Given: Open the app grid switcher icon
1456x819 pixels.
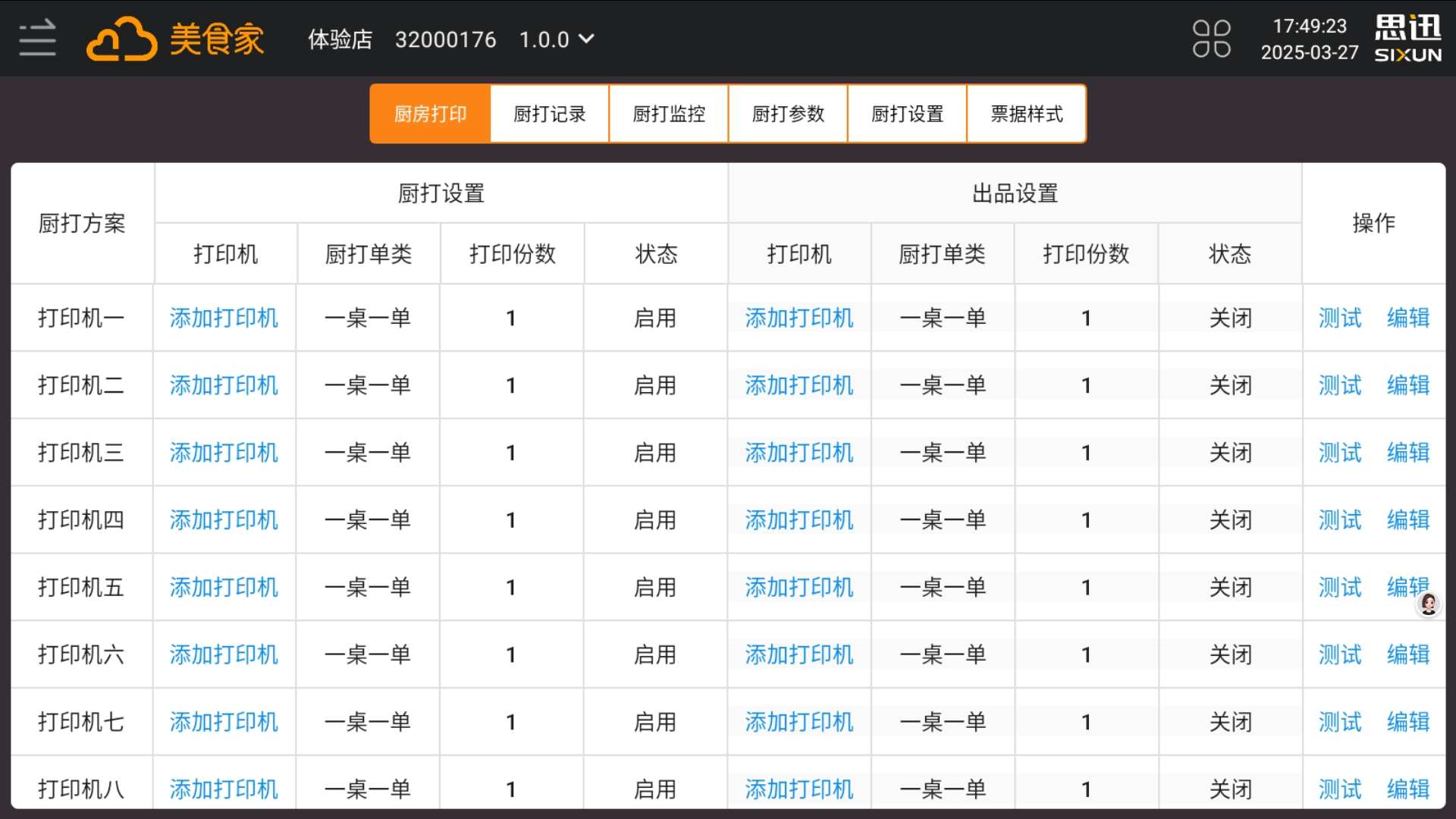Looking at the screenshot, I should click(1212, 36).
